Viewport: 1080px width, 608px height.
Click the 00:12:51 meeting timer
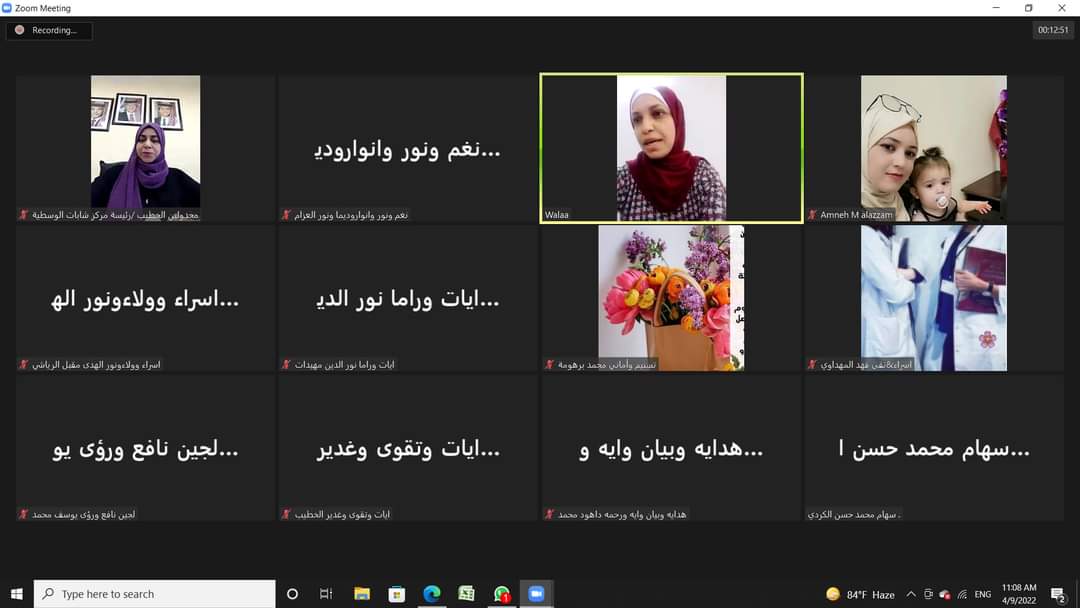pyautogui.click(x=1053, y=30)
